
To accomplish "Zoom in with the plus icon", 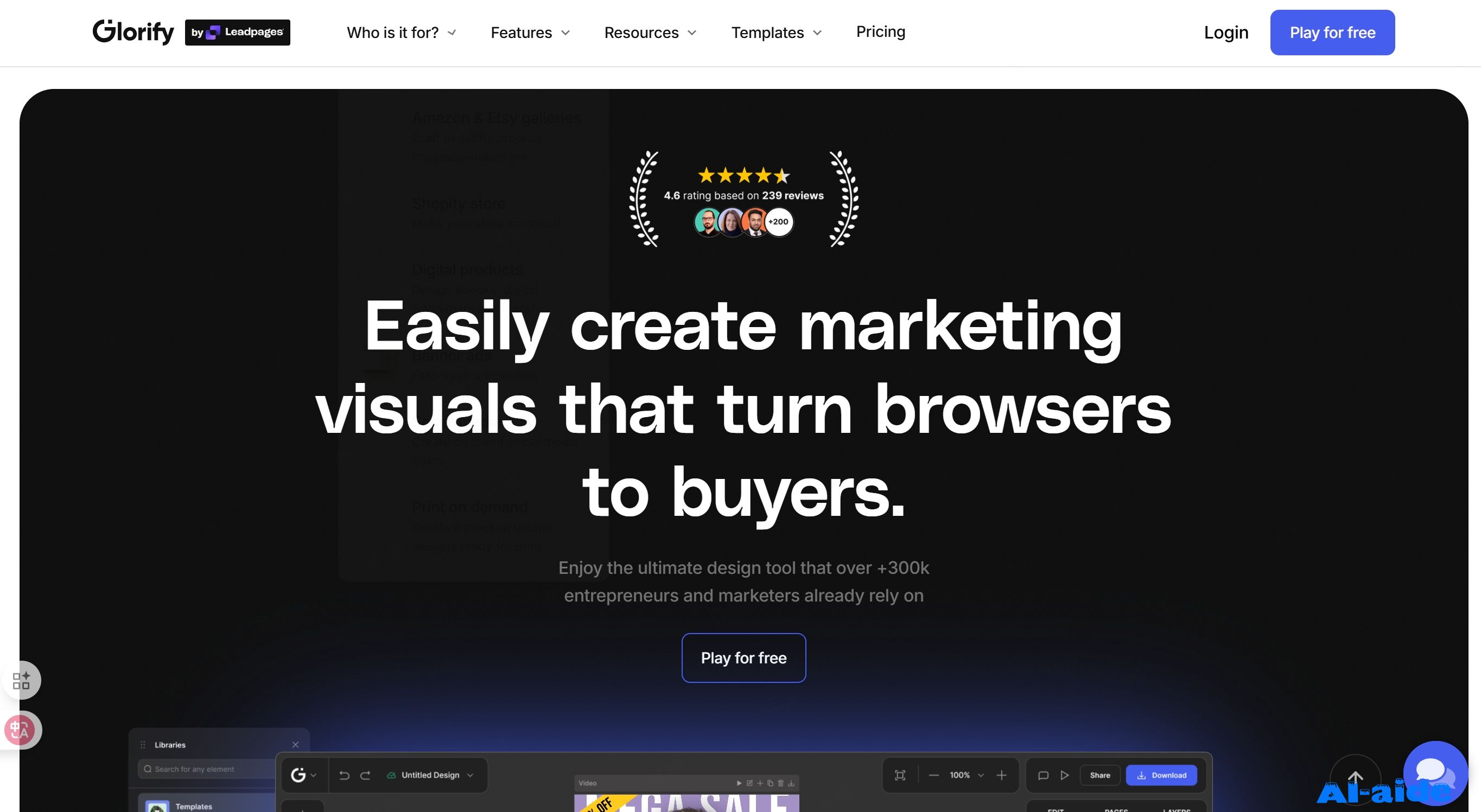I will (1001, 775).
